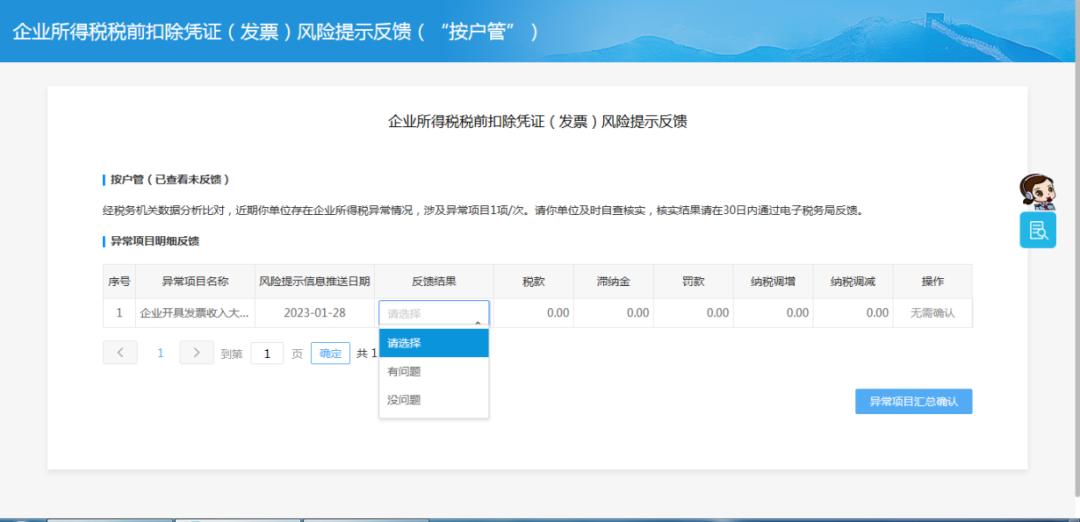Click the 风险提示信息推送日期 column header
This screenshot has height=522, width=1080.
pos(315,281)
